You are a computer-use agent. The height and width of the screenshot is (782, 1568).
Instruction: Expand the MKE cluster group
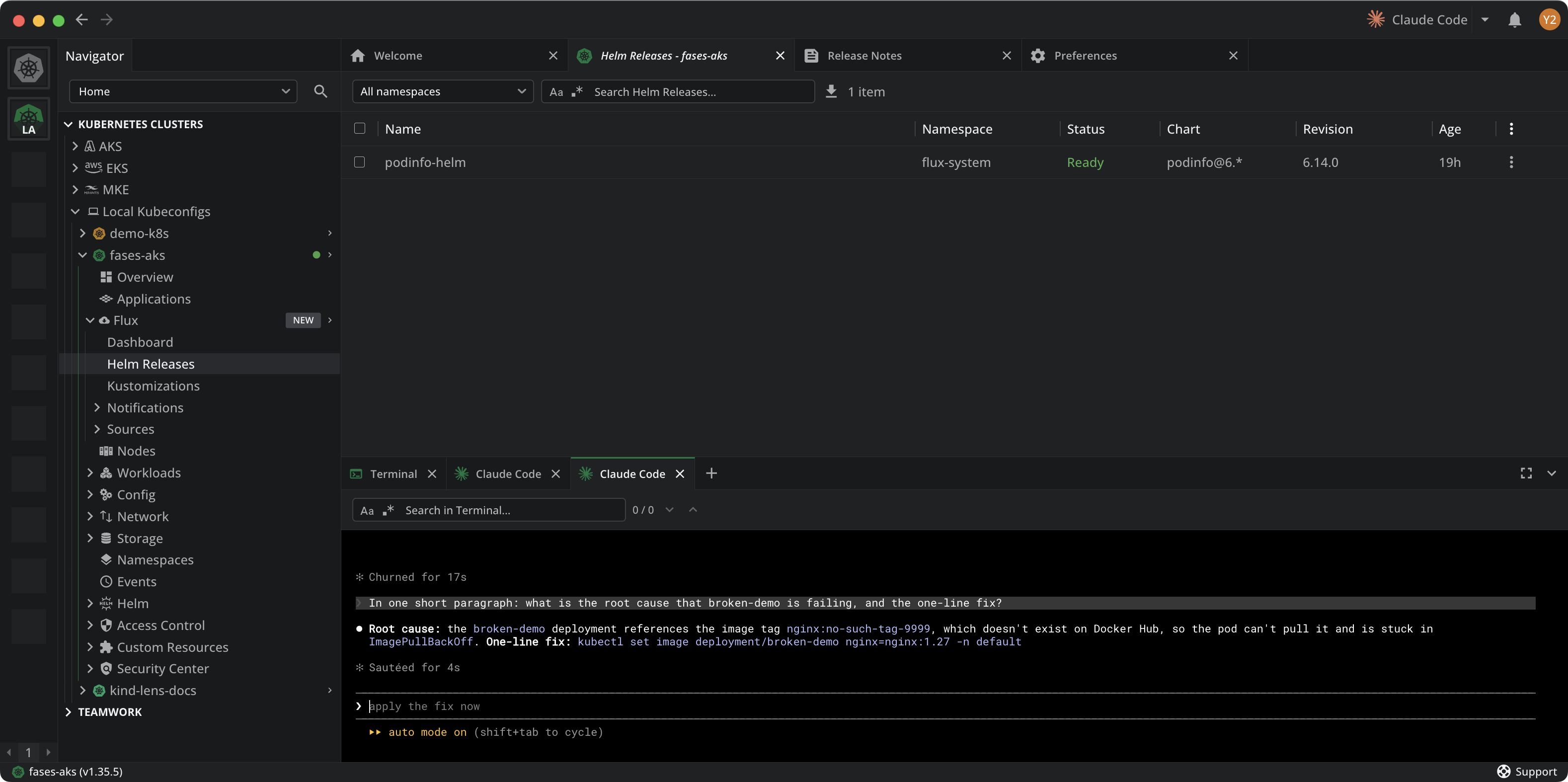(x=75, y=190)
